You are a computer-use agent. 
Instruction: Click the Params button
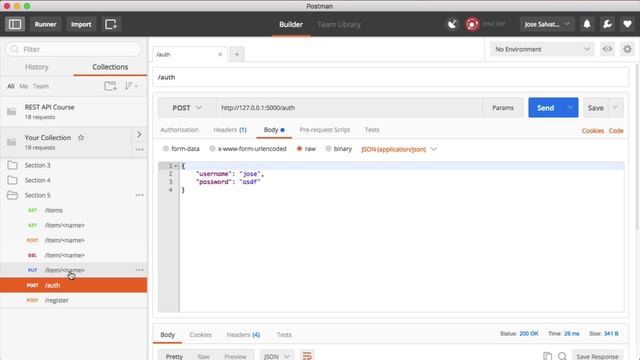click(503, 108)
